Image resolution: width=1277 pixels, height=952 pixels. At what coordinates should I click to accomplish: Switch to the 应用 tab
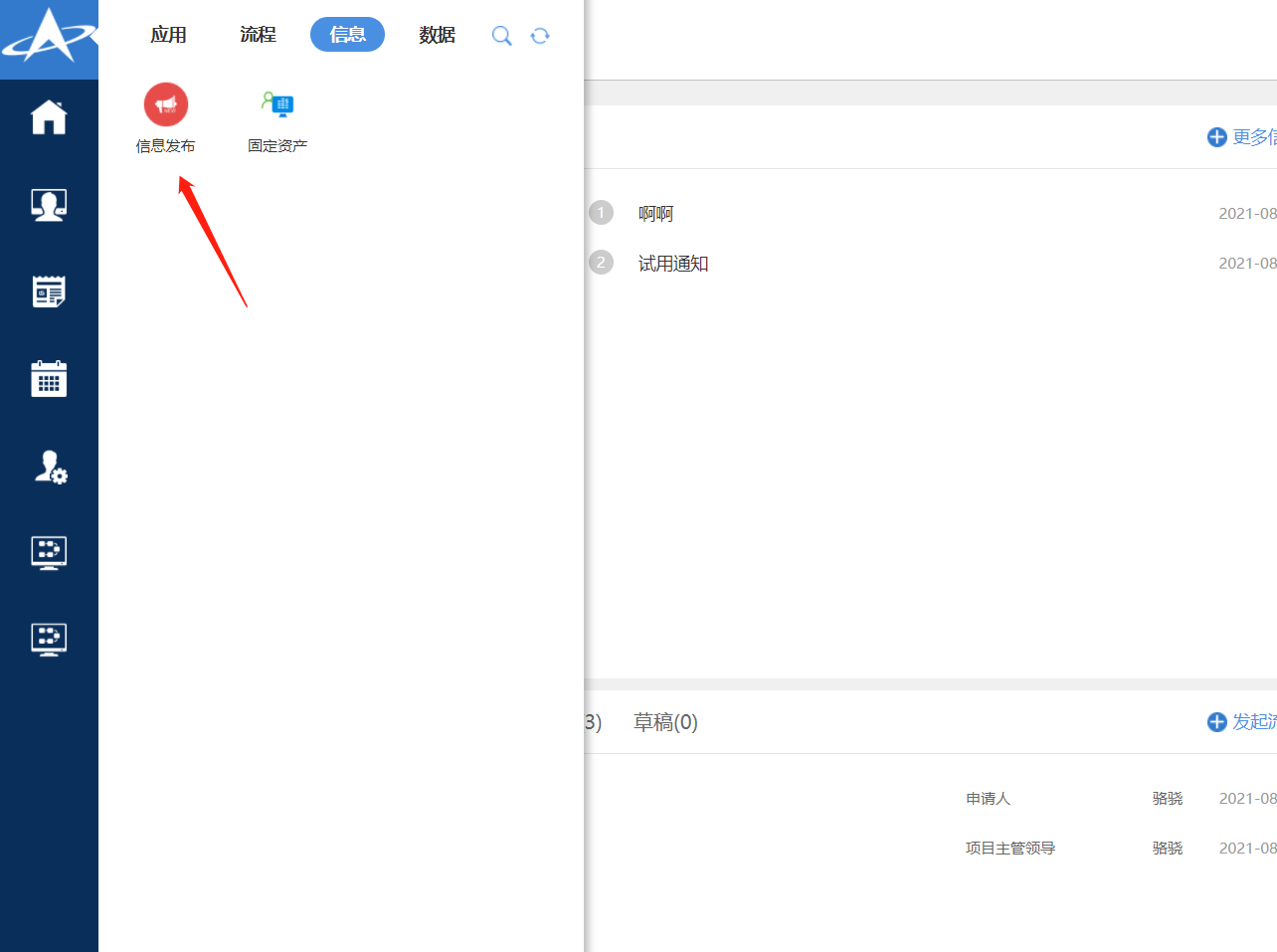click(168, 35)
